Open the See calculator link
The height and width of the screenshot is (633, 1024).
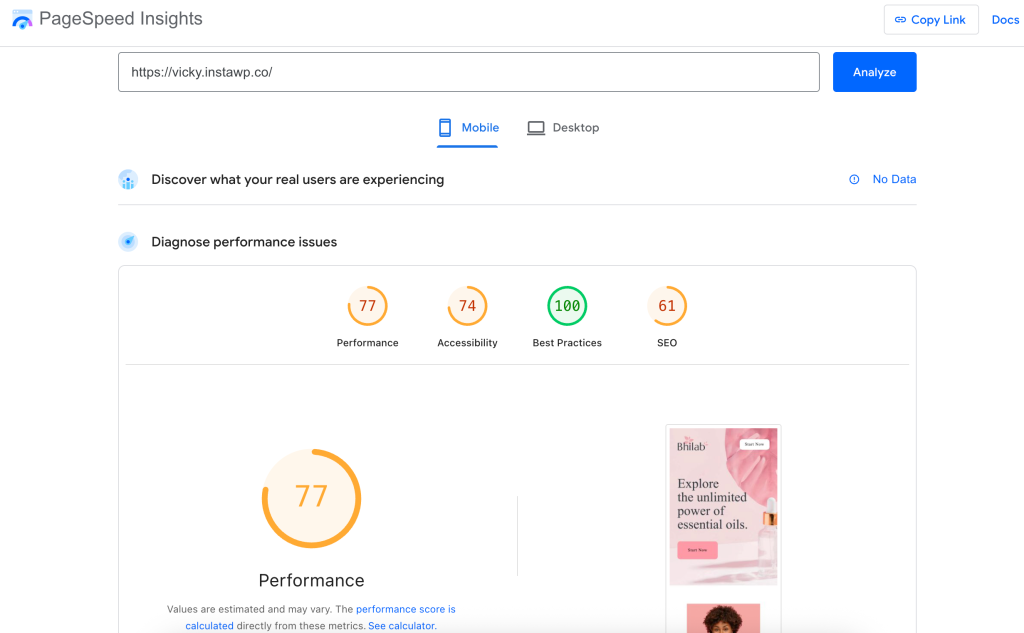(401, 625)
